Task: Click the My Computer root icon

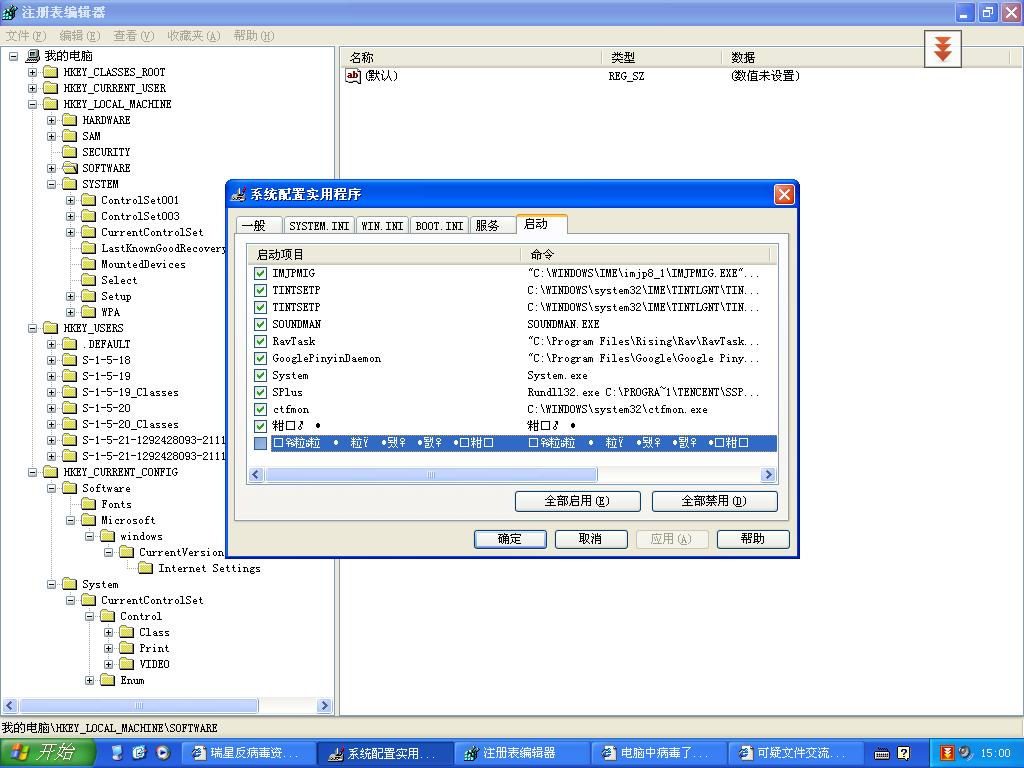Action: (32, 56)
